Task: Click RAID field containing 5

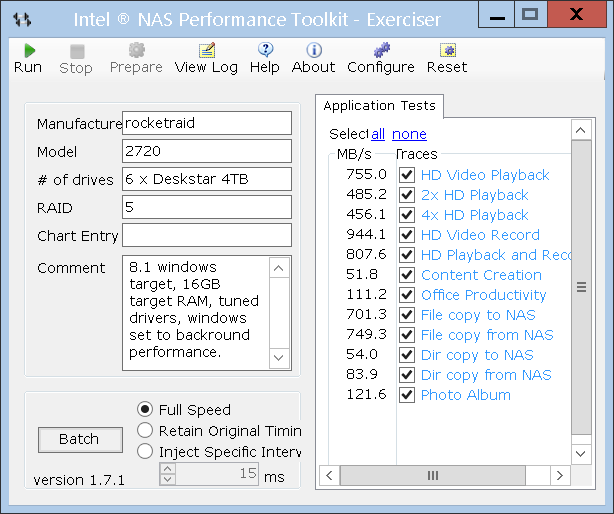Action: (207, 207)
